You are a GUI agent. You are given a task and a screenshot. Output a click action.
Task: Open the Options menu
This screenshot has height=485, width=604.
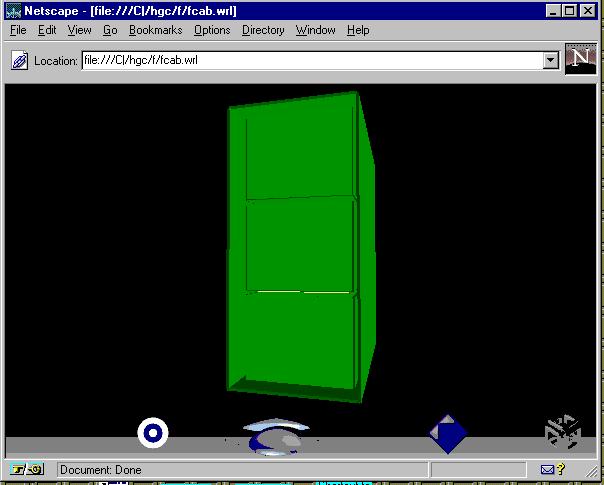212,30
